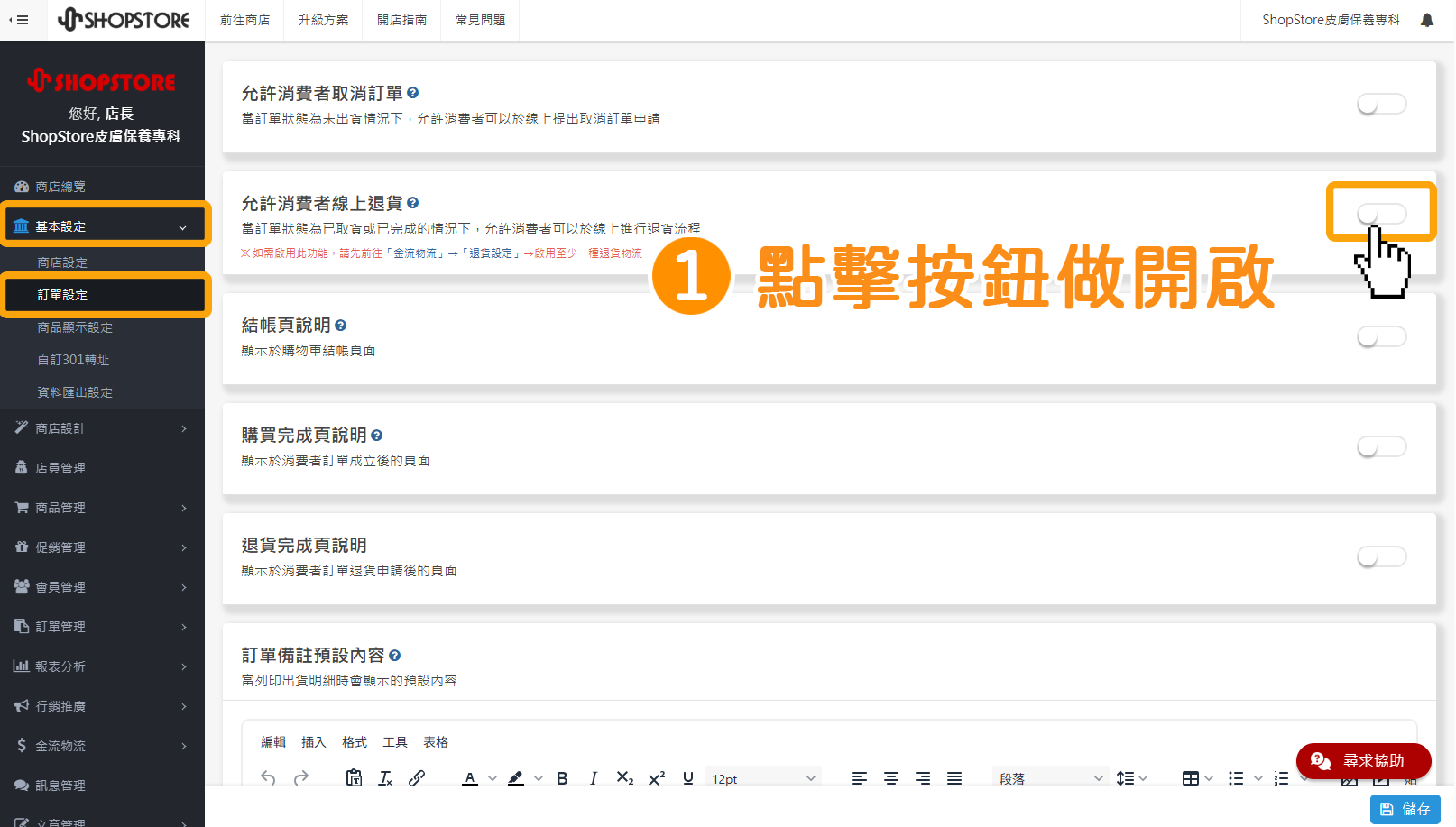Click the 儲存 save button
The height and width of the screenshot is (827, 1456).
coord(1405,808)
